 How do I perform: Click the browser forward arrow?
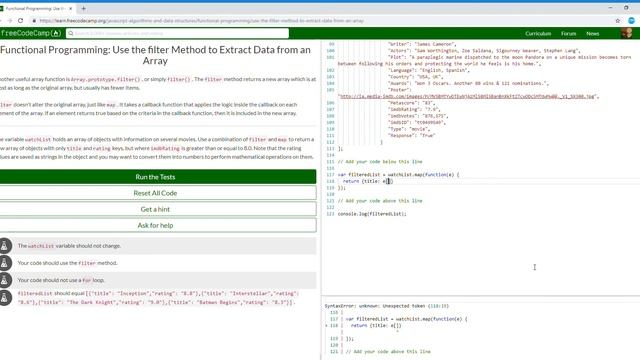pos(9,20)
